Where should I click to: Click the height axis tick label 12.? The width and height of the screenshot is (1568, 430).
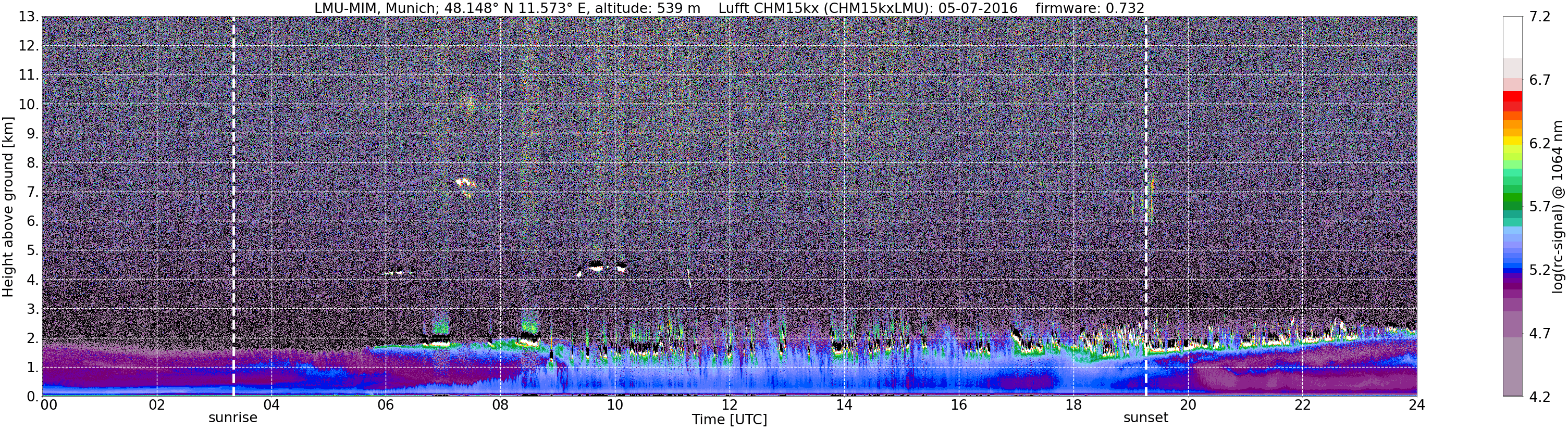(29, 46)
